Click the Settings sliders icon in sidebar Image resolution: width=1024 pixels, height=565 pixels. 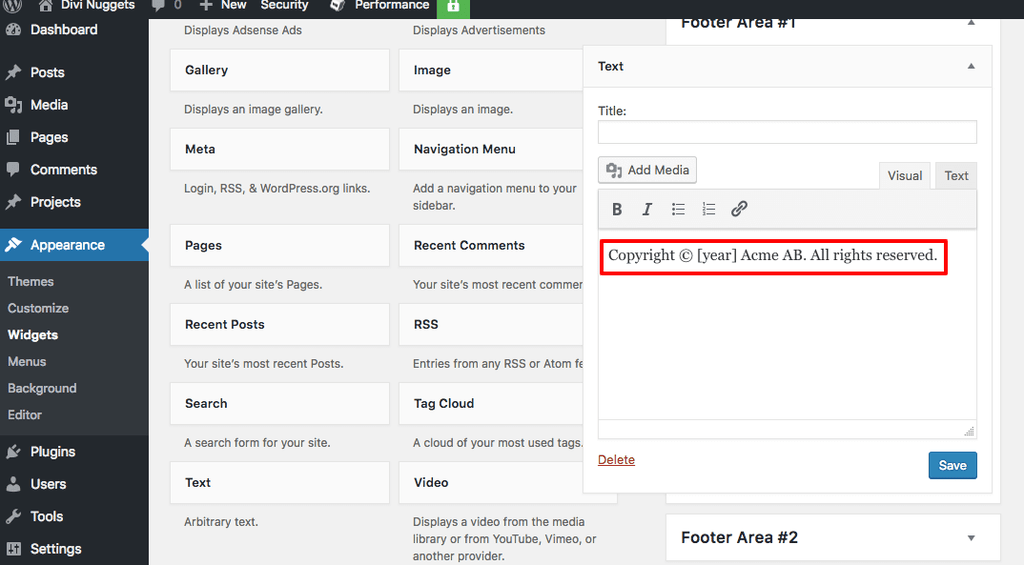point(13,549)
